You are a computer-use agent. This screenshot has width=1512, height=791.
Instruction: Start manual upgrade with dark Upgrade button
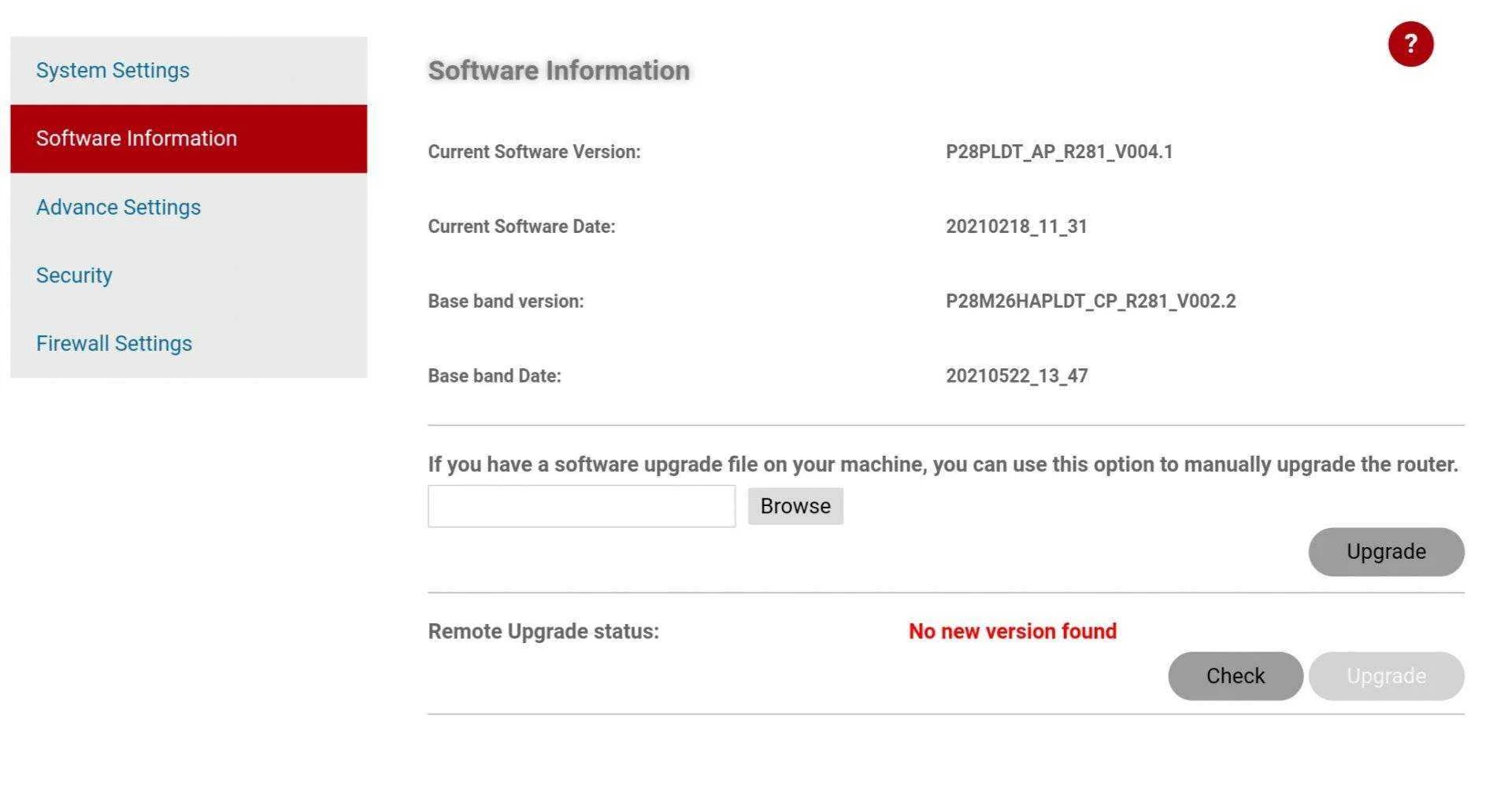(1386, 552)
